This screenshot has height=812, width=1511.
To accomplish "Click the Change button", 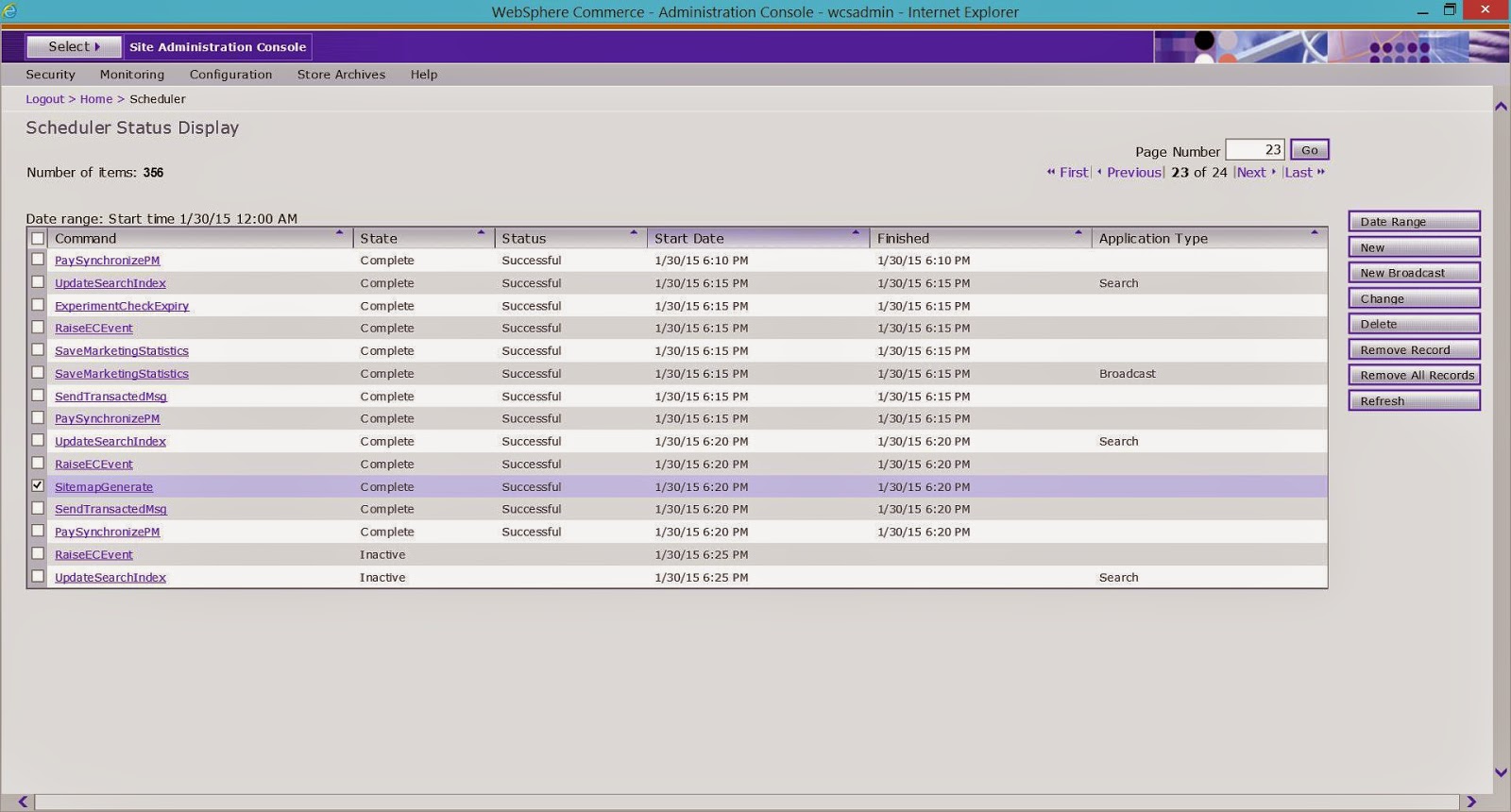I will click(x=1414, y=298).
